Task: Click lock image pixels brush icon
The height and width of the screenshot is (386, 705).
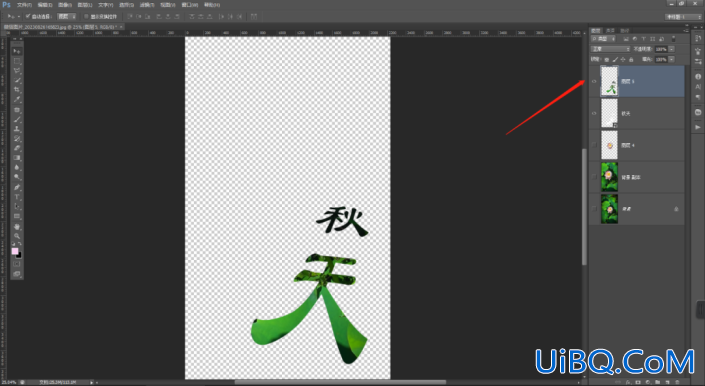Action: pos(615,59)
